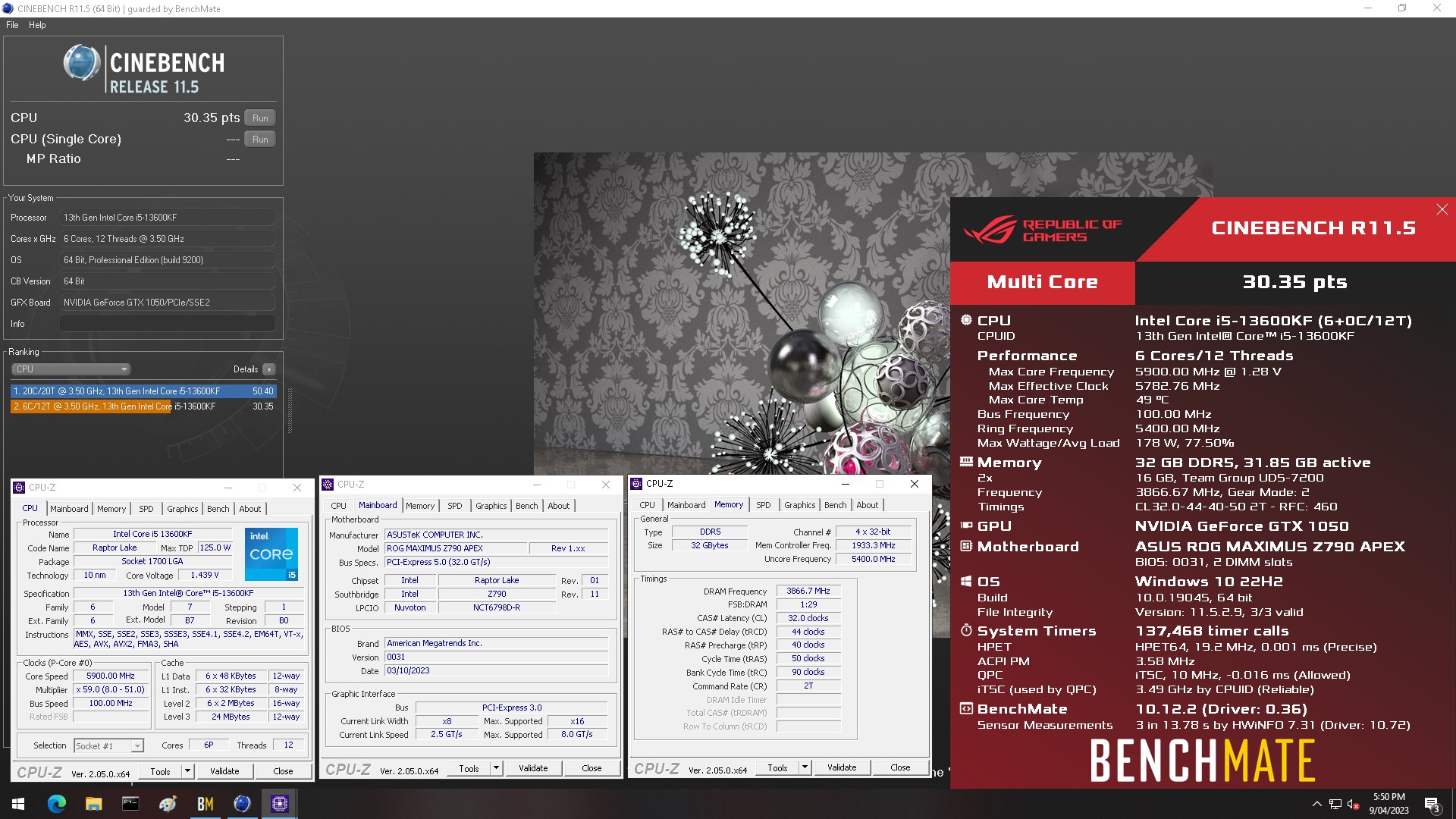This screenshot has width=1456, height=819.
Task: Open BenchMate BM taskbar icon
Action: (x=205, y=804)
